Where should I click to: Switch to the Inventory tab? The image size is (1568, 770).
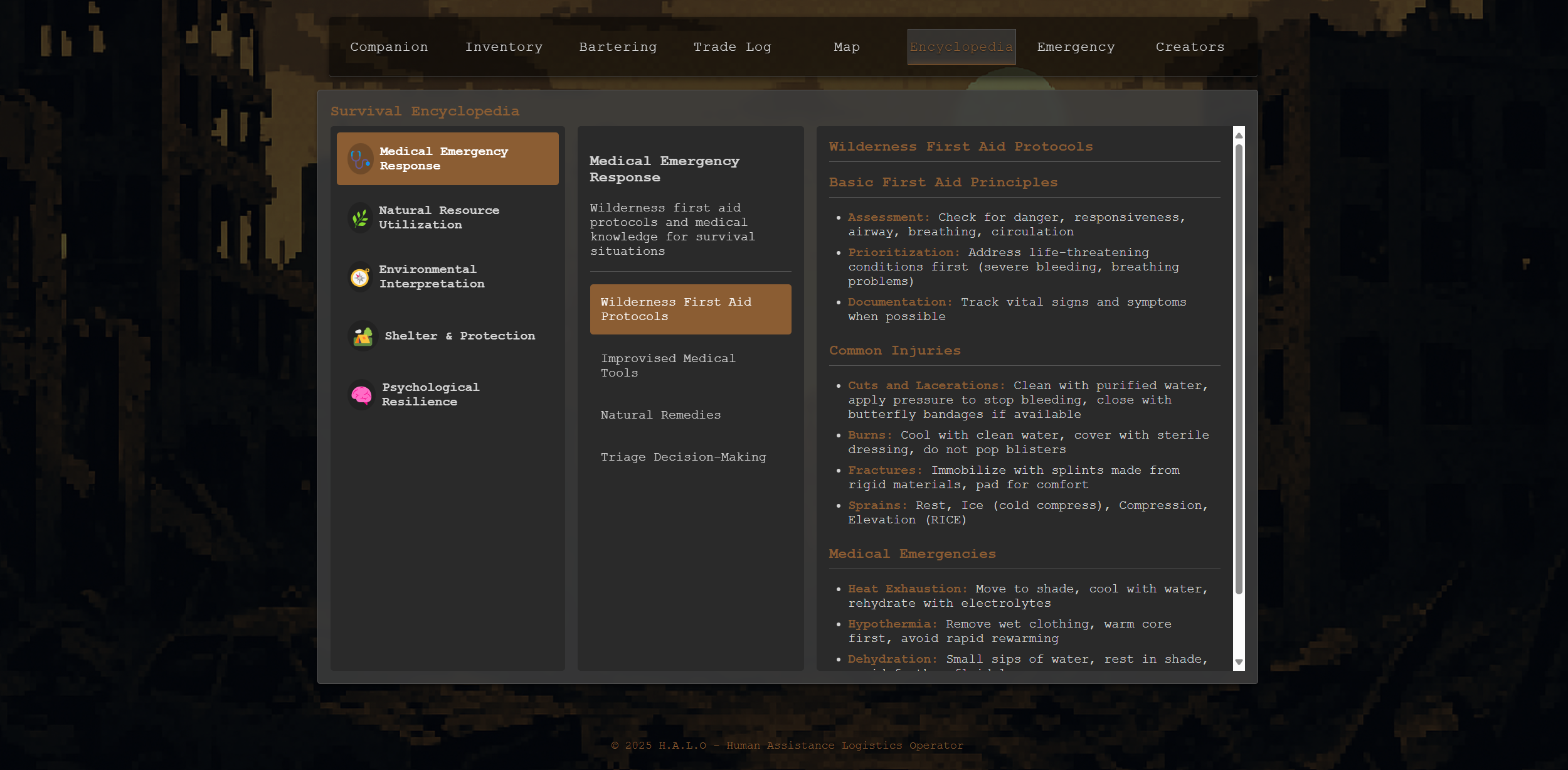tap(504, 47)
